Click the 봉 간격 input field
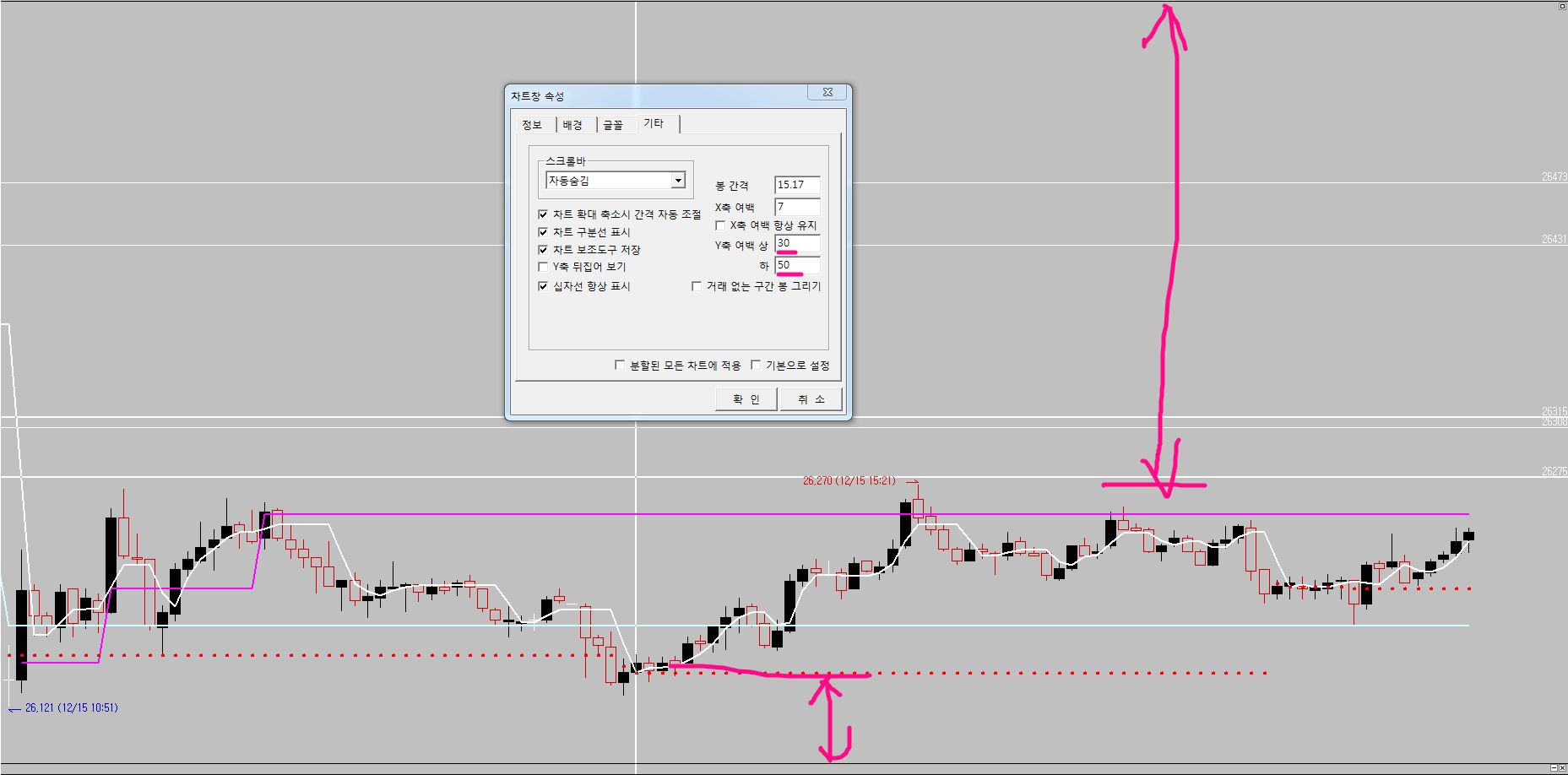The width and height of the screenshot is (1568, 775). 796,185
